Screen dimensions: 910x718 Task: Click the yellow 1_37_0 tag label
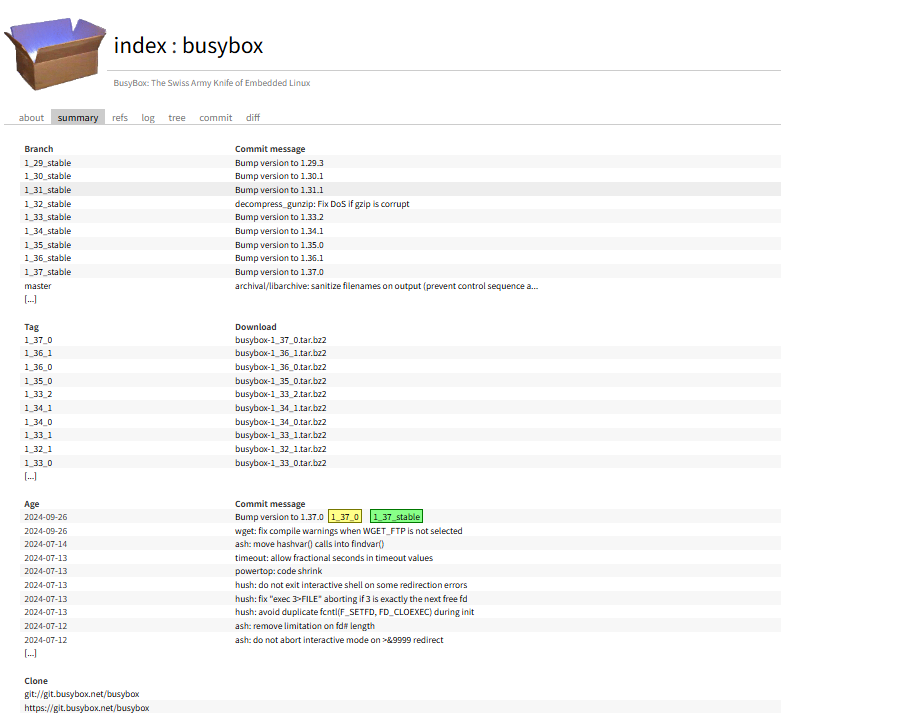pyautogui.click(x=345, y=517)
